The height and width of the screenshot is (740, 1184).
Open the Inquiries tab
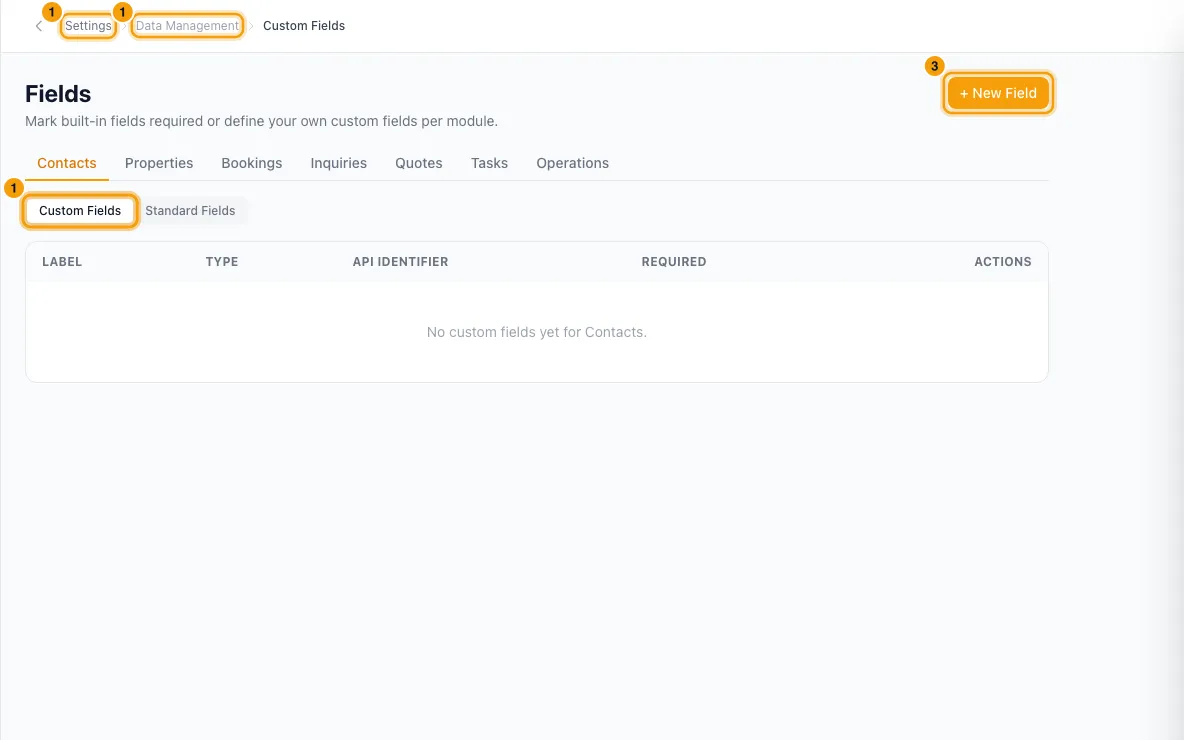coord(338,163)
